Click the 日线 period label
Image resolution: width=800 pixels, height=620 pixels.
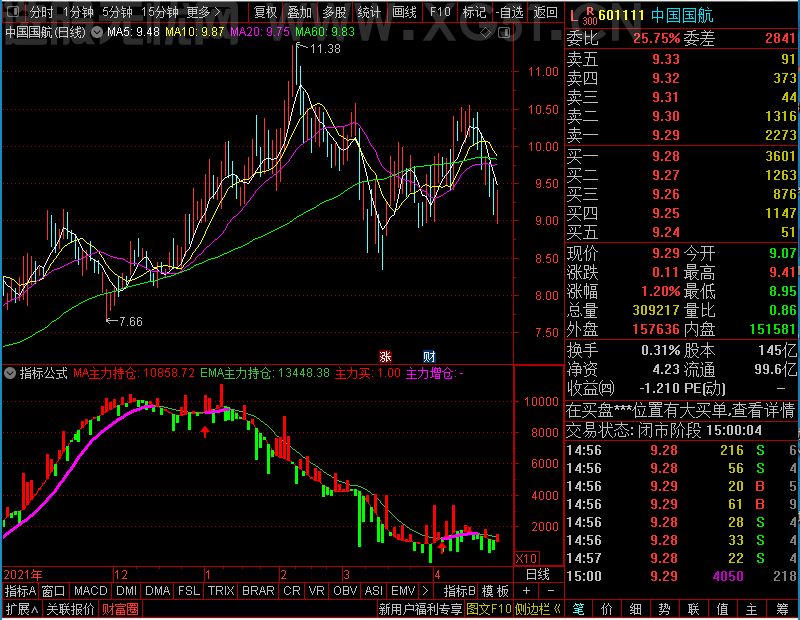coord(538,575)
